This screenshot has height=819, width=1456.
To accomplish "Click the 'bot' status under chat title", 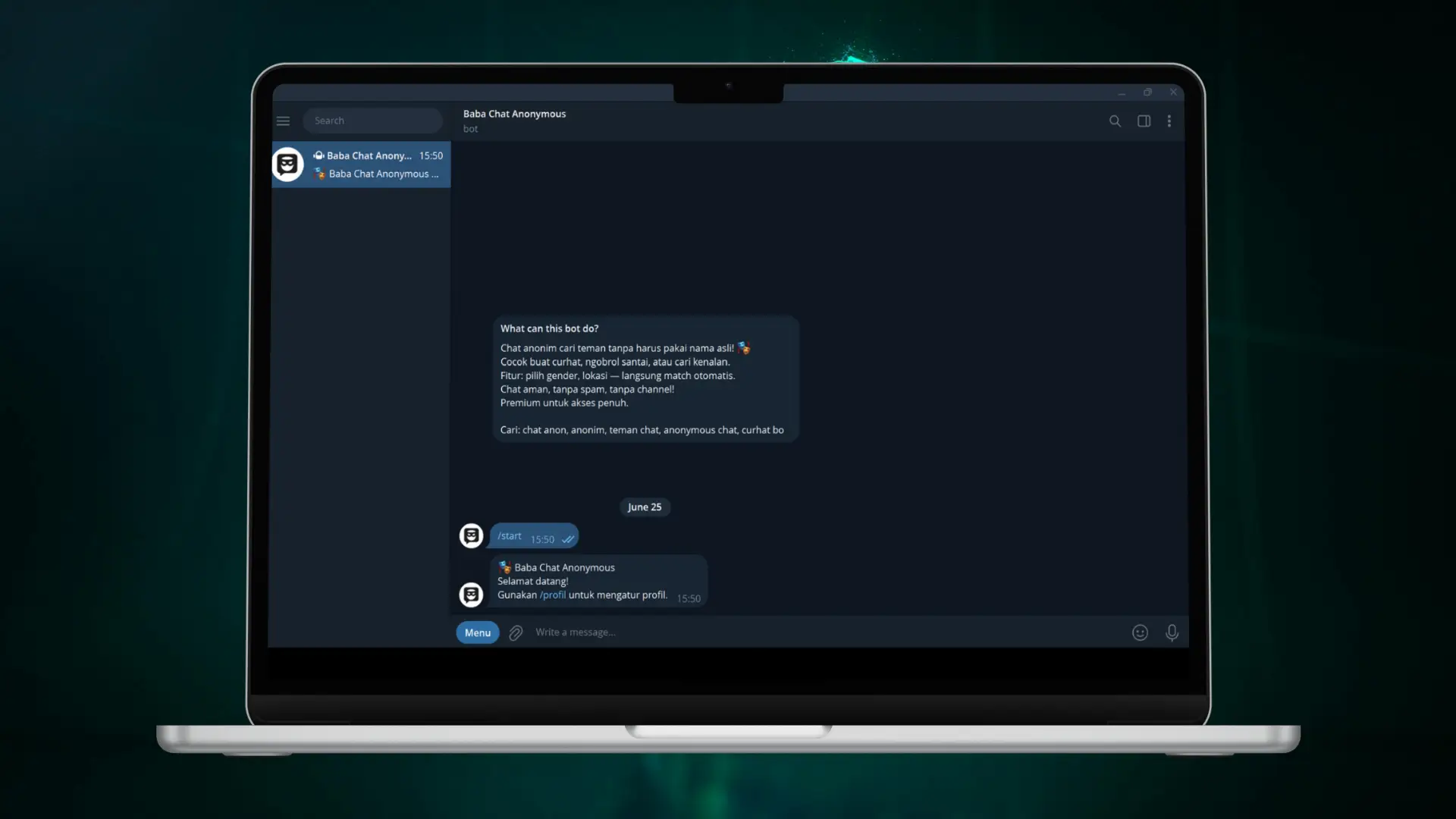I will coord(471,129).
